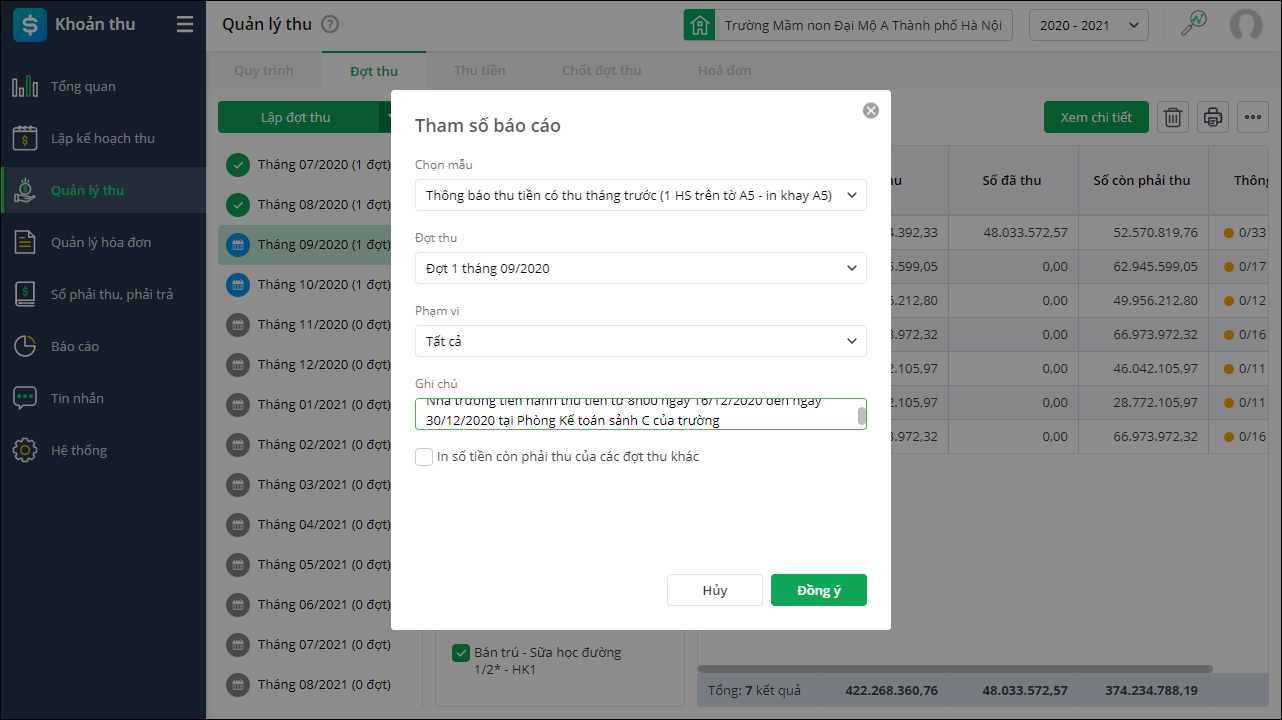
Task: Switch to the Chốt đợt thu tab
Action: pos(601,71)
